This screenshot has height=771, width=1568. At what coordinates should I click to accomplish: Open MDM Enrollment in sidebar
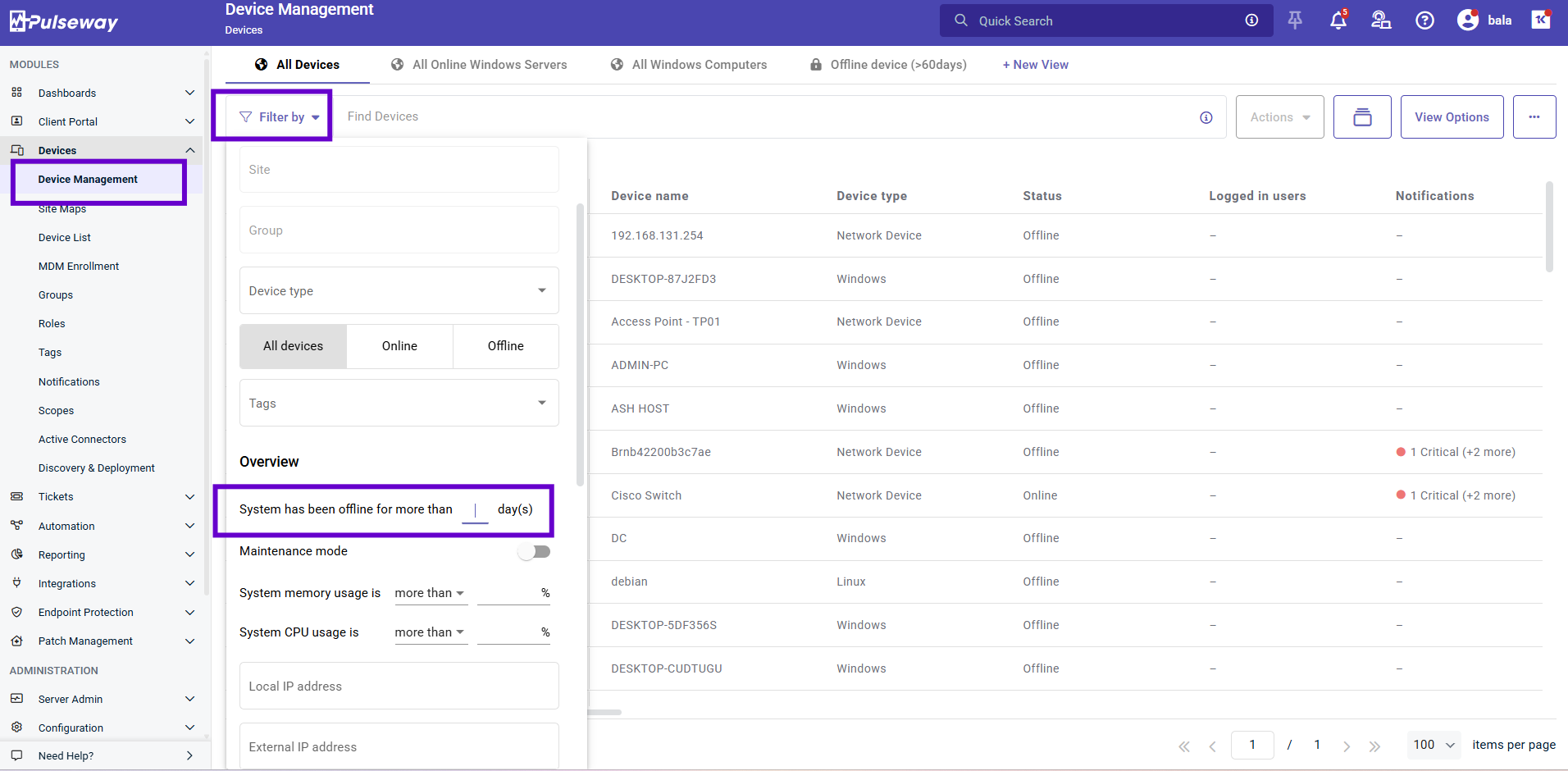[x=79, y=266]
